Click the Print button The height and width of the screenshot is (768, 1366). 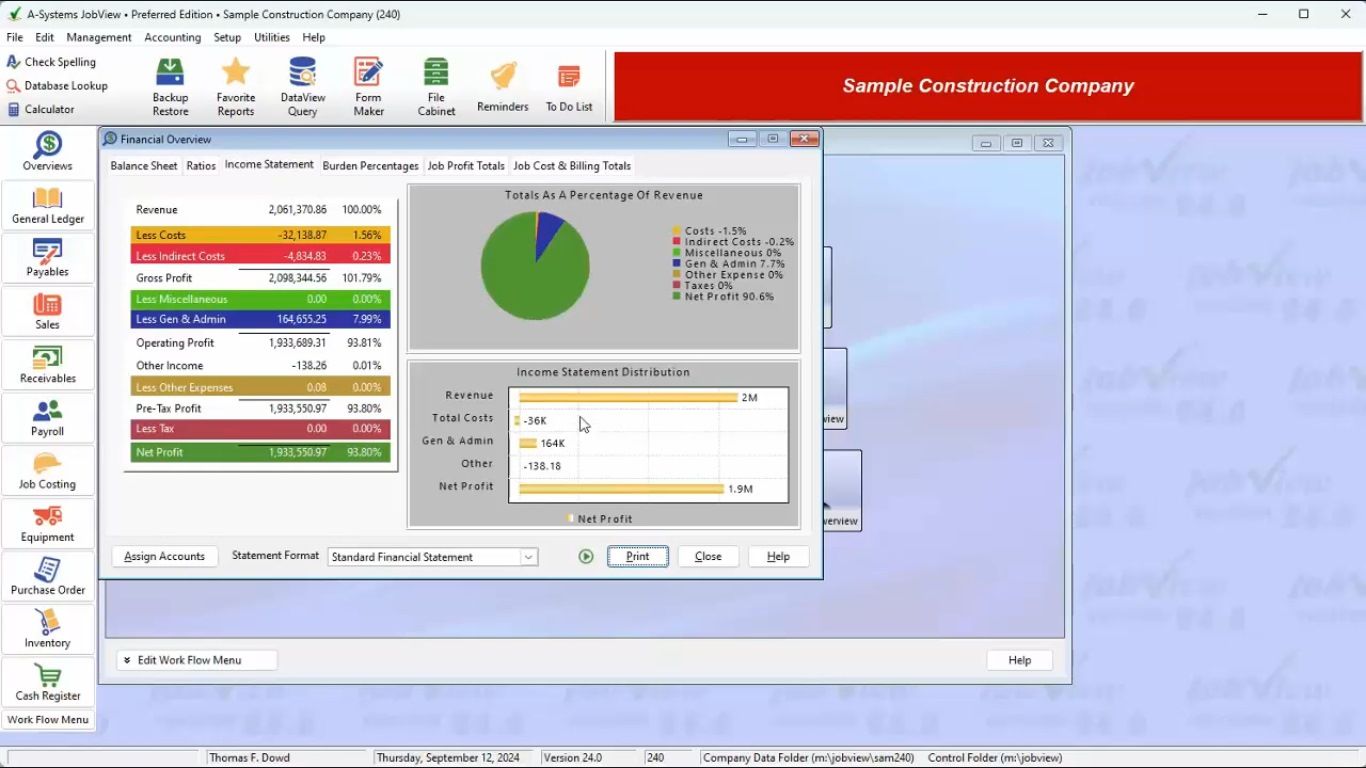click(x=638, y=557)
